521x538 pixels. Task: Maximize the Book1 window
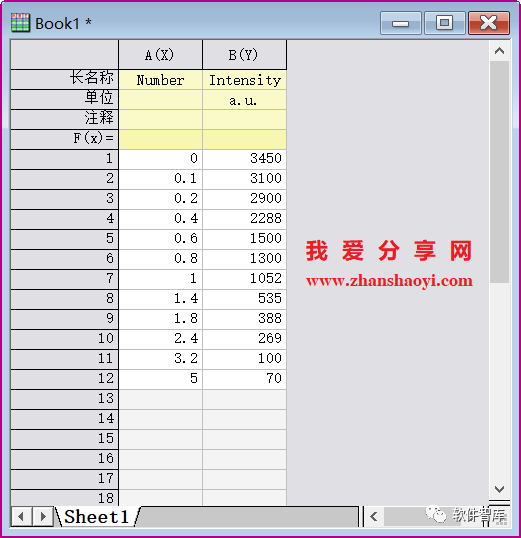444,23
